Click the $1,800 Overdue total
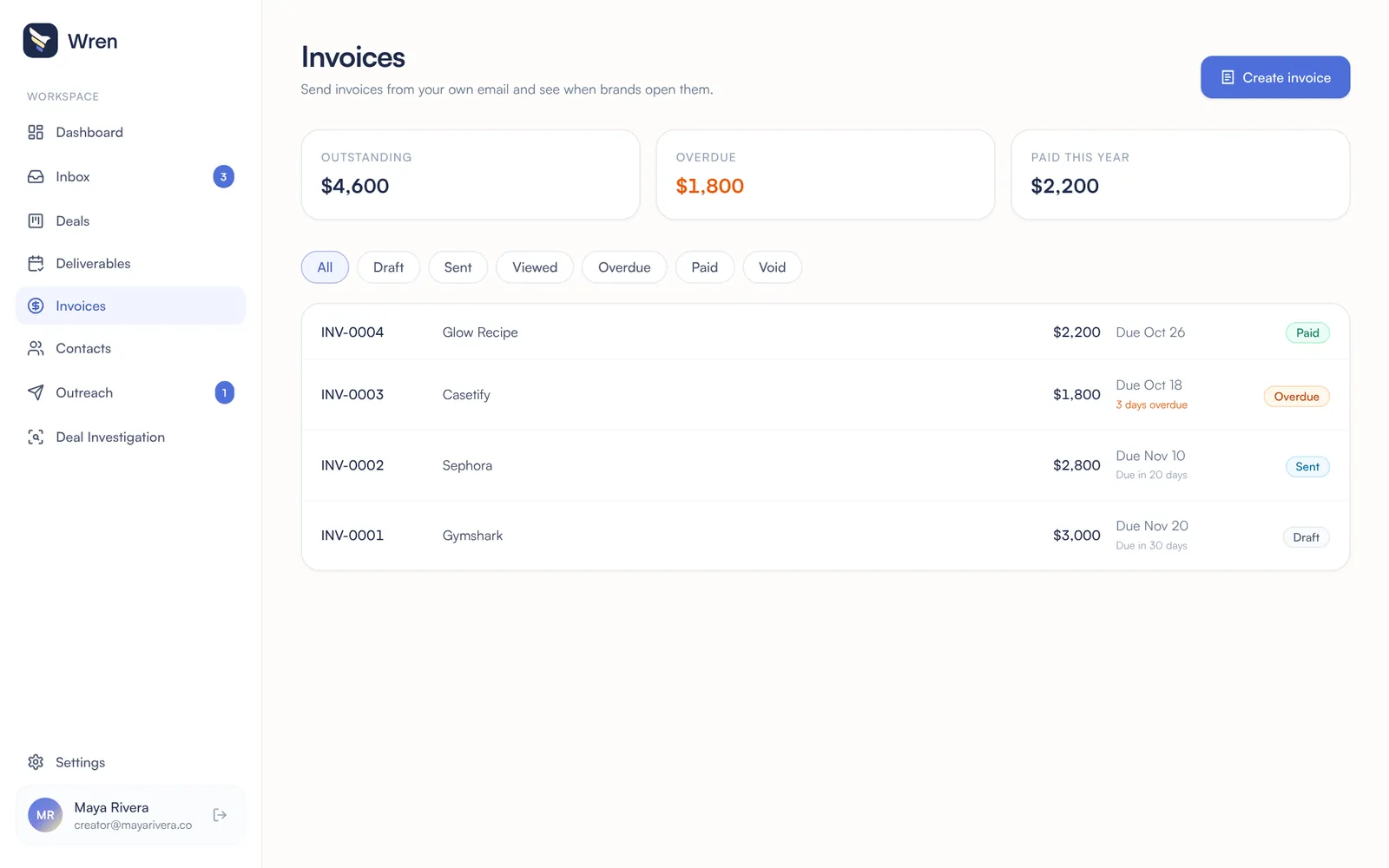1389x868 pixels. pyautogui.click(x=709, y=186)
